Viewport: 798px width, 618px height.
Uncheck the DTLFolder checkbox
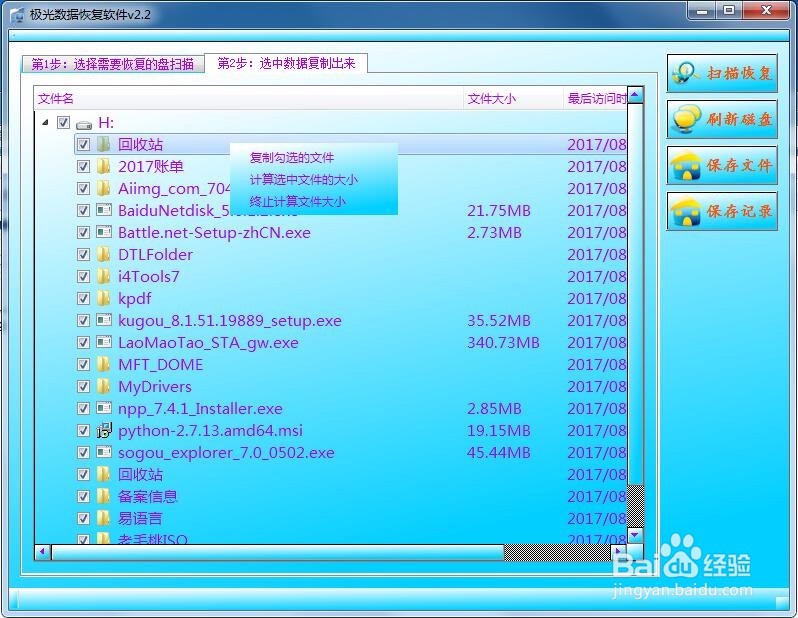pos(83,255)
